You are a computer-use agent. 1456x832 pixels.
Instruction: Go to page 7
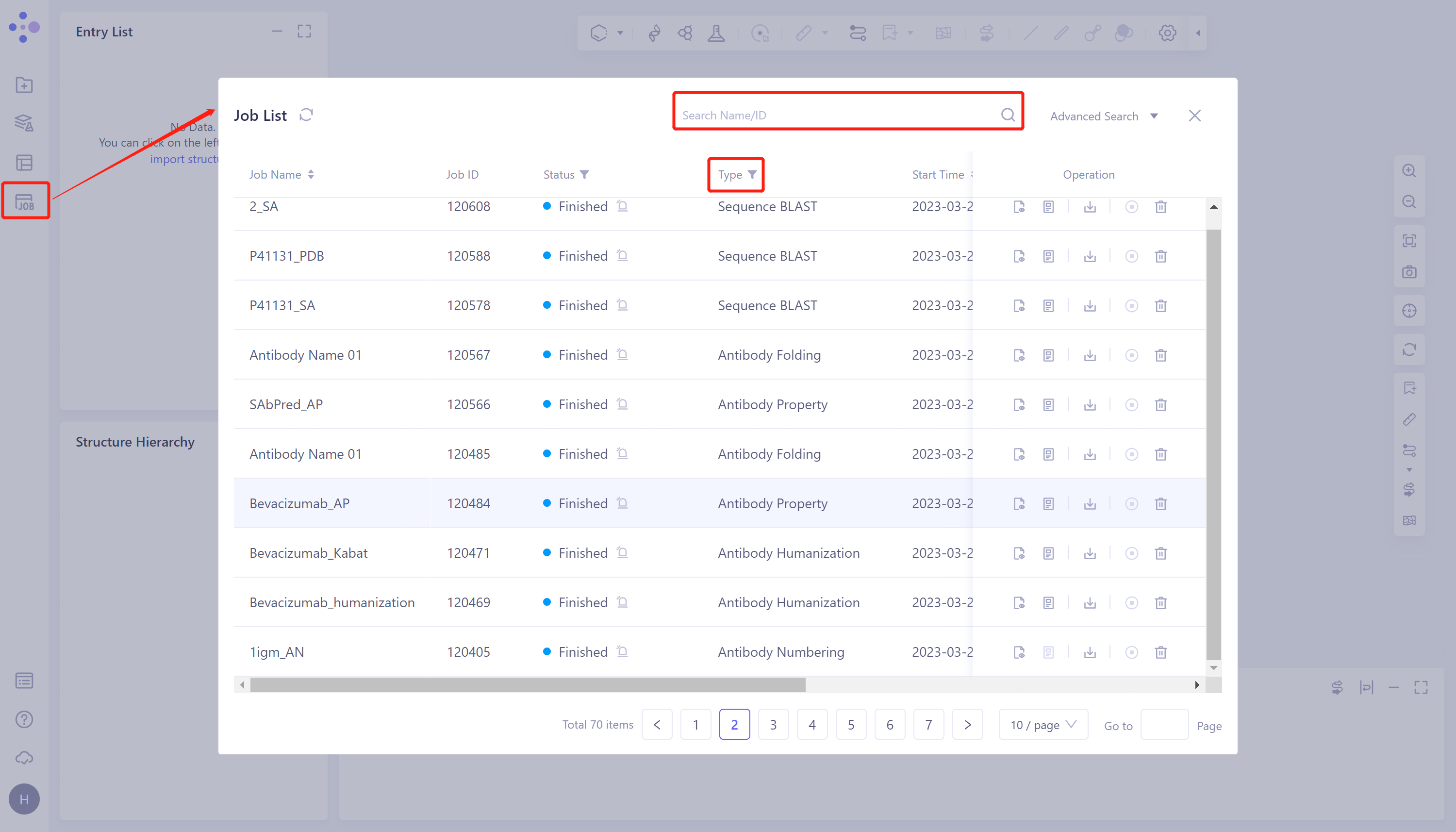point(928,725)
